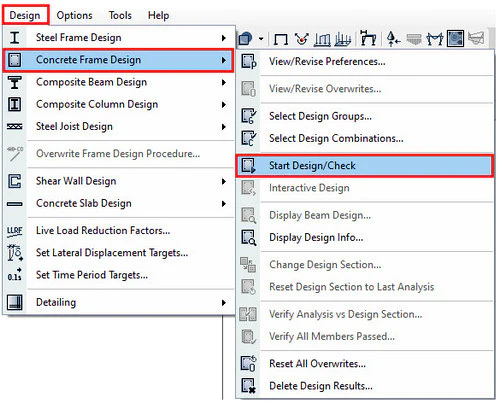The image size is (500, 404).
Task: Click the Steel Frame Design I-beam icon
Action: [x=14, y=38]
